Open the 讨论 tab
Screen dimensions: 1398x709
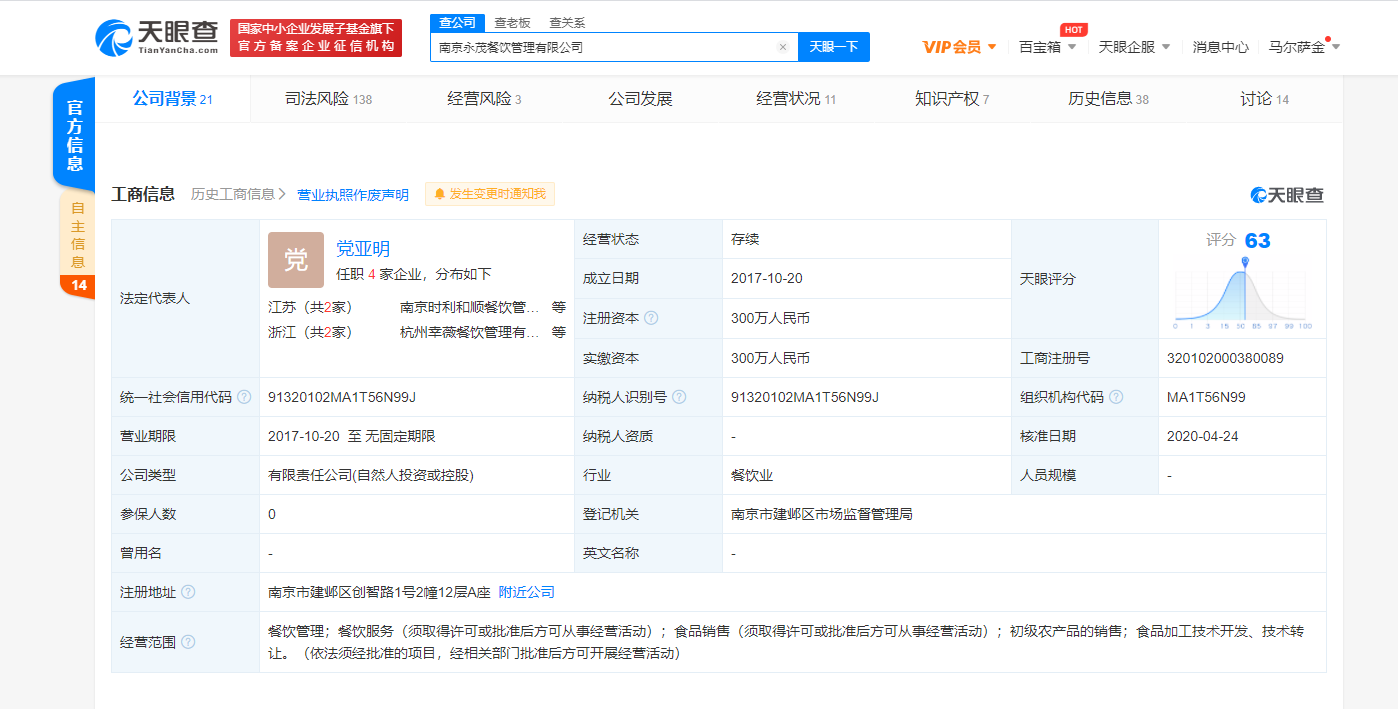[1264, 99]
